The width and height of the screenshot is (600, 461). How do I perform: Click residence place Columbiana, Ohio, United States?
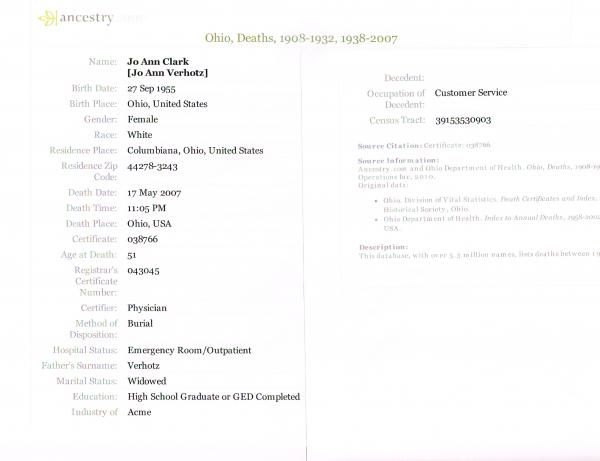[195, 150]
